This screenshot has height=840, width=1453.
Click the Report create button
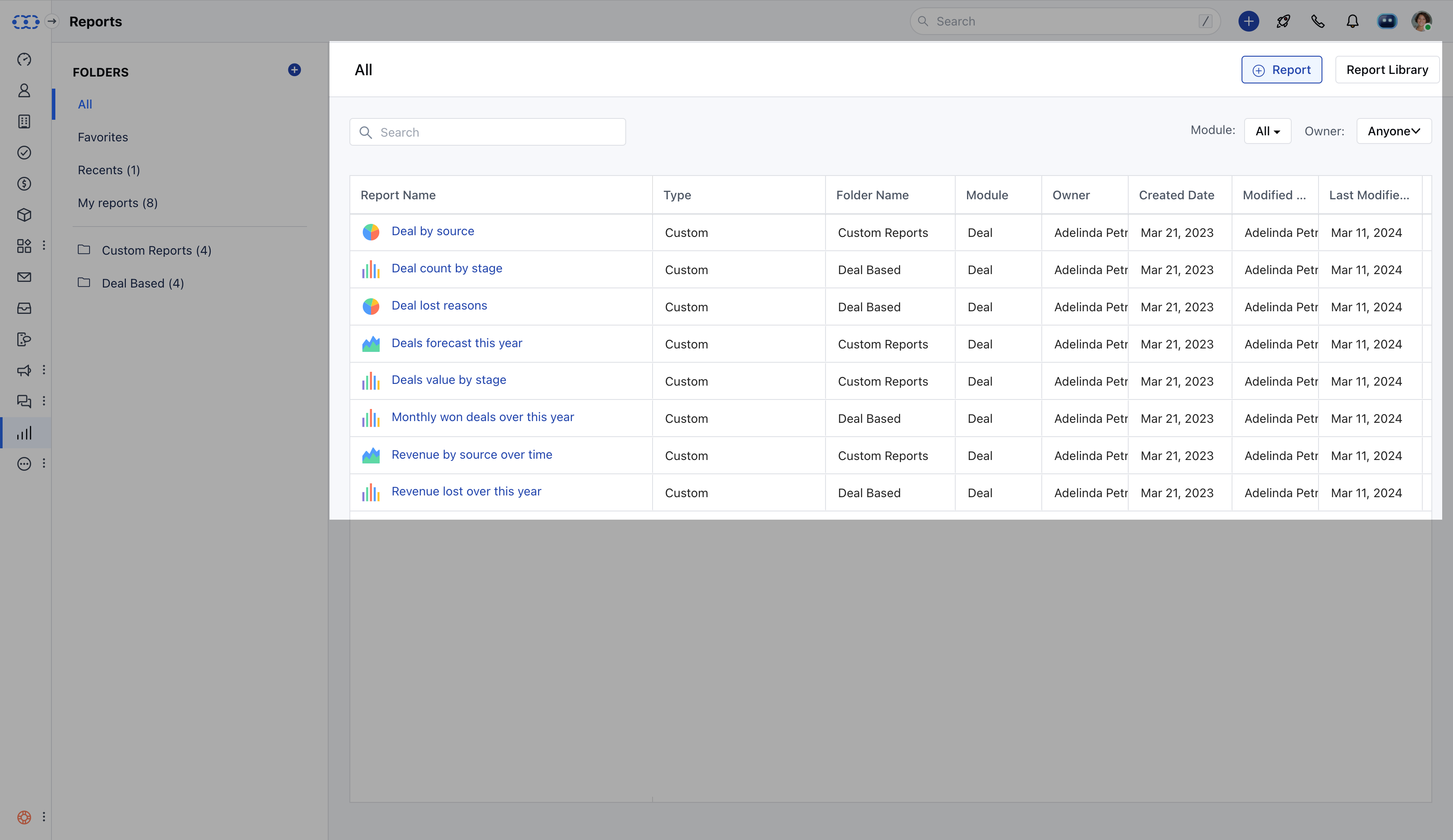pyautogui.click(x=1281, y=70)
